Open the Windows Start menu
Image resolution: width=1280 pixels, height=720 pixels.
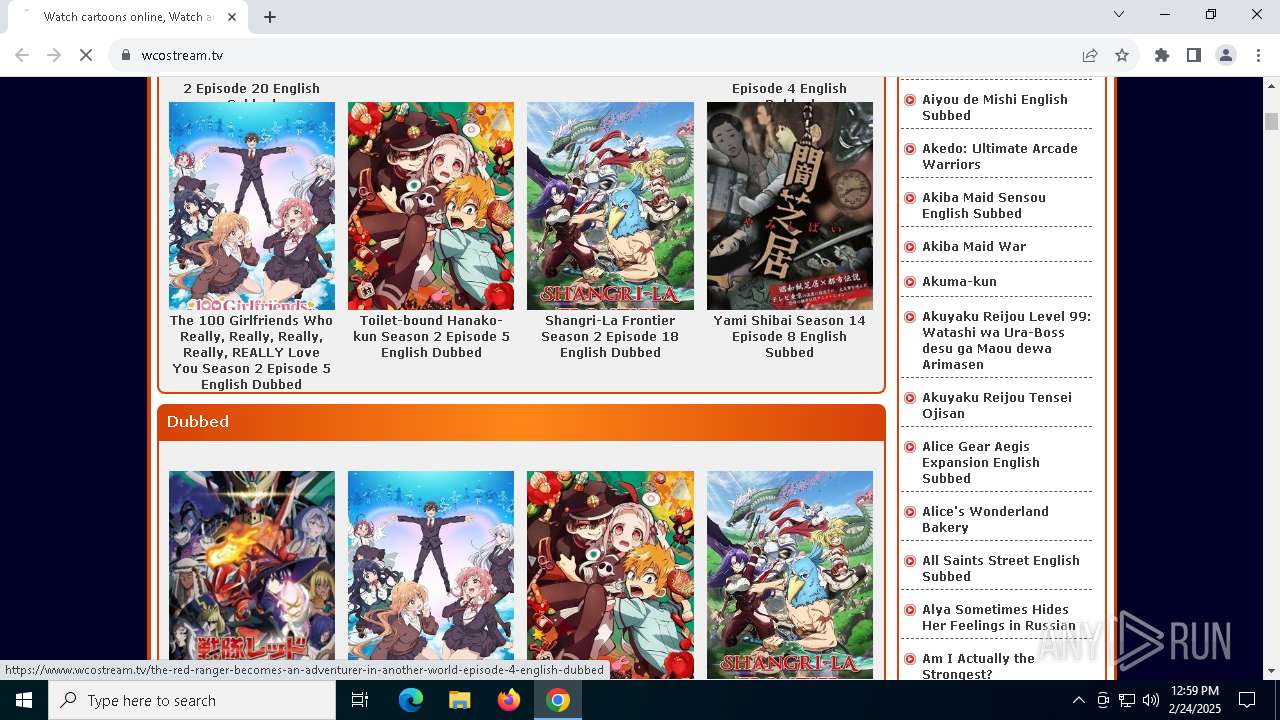tap(24, 700)
